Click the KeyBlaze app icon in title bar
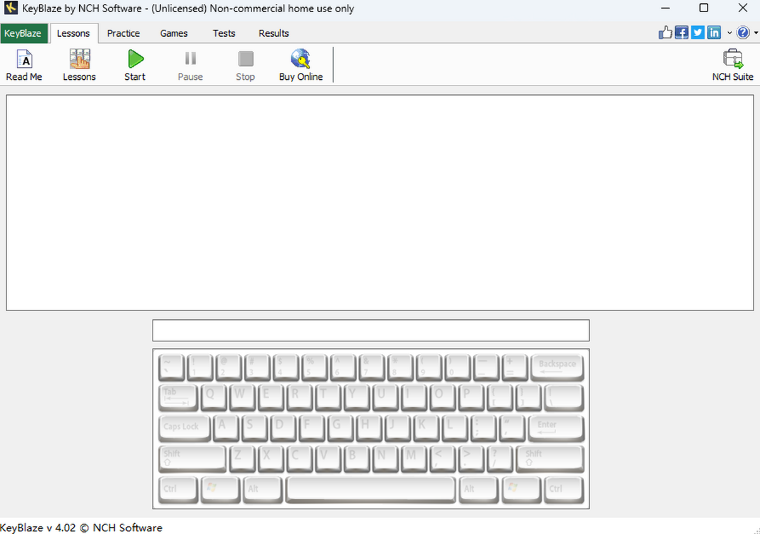This screenshot has width=760, height=534. tap(11, 8)
